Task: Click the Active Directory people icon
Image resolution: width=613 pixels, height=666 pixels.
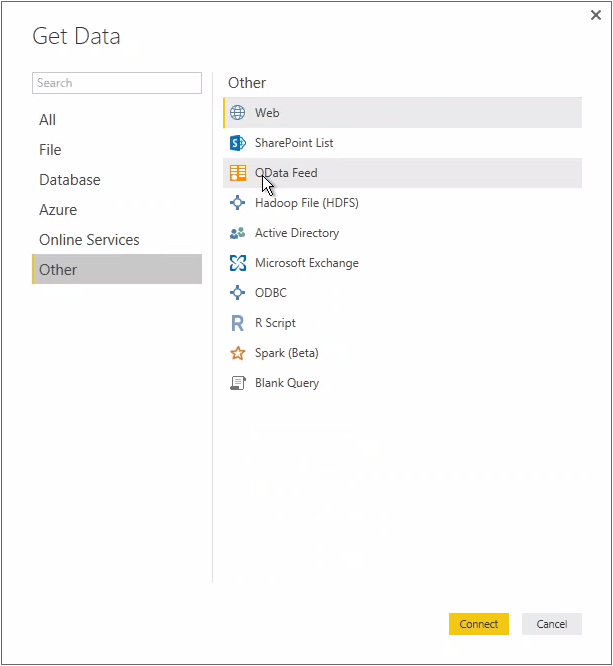Action: (237, 233)
